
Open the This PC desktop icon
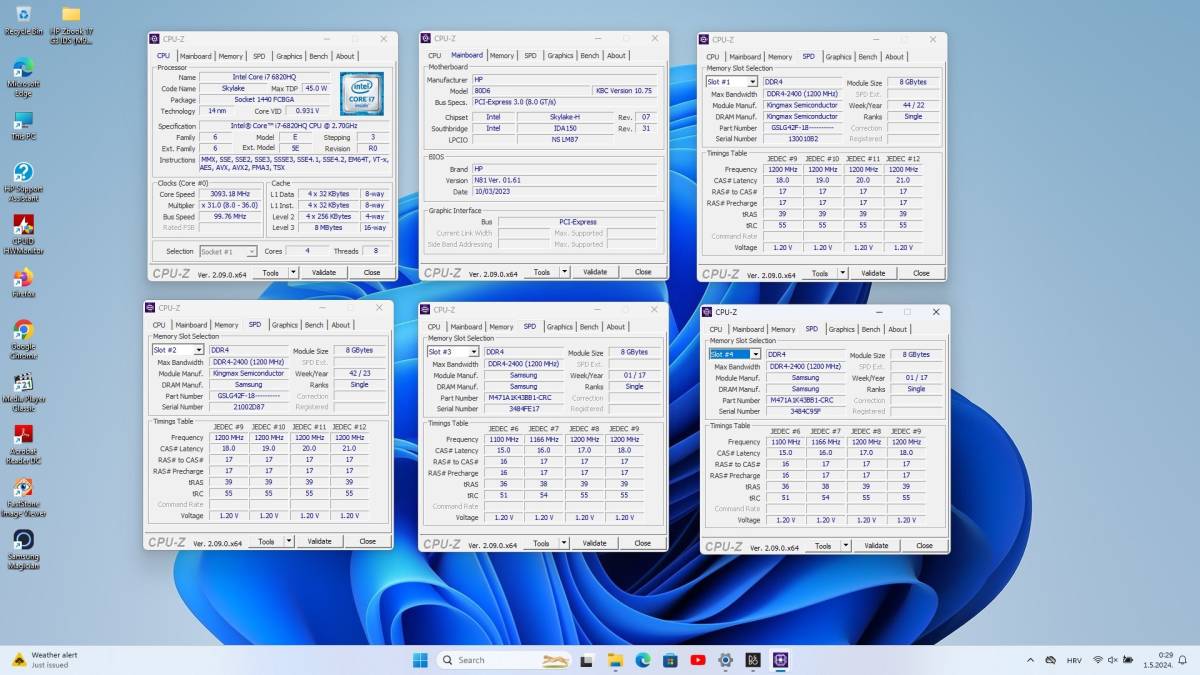point(23,126)
